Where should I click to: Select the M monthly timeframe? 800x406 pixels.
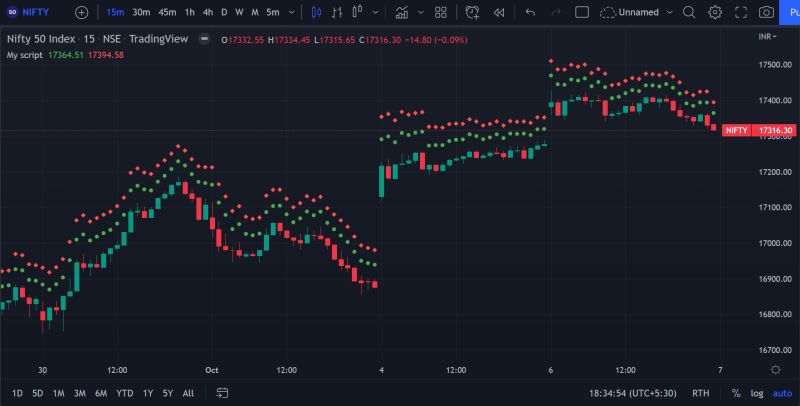click(255, 12)
